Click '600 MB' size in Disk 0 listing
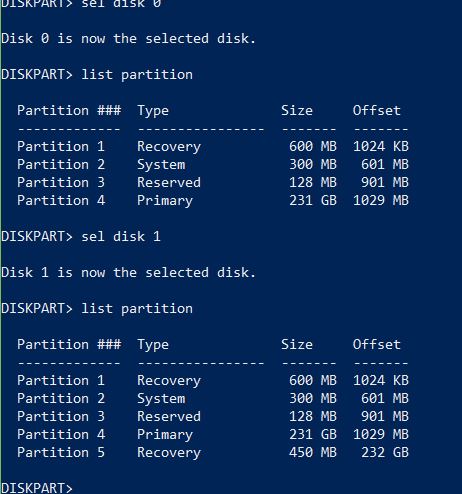Viewport: 462px width, 494px height. click(313, 146)
